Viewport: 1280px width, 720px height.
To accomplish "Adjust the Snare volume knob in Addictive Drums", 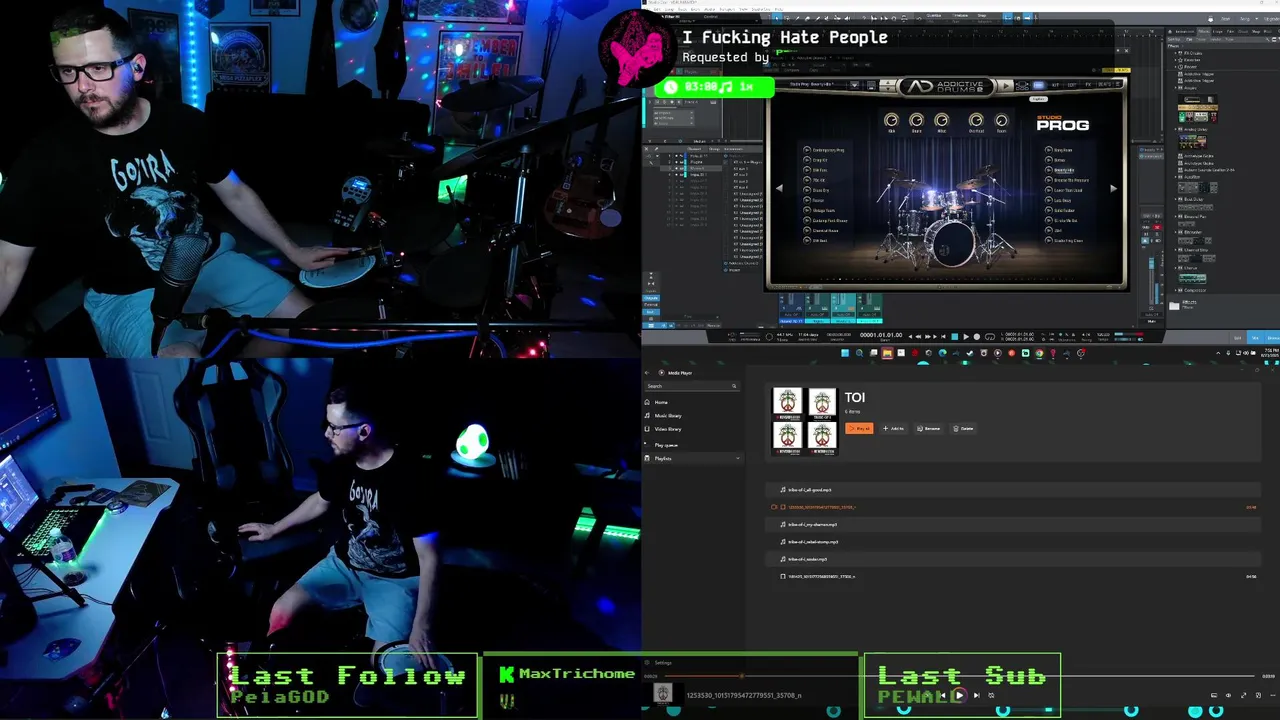I will pos(916,120).
